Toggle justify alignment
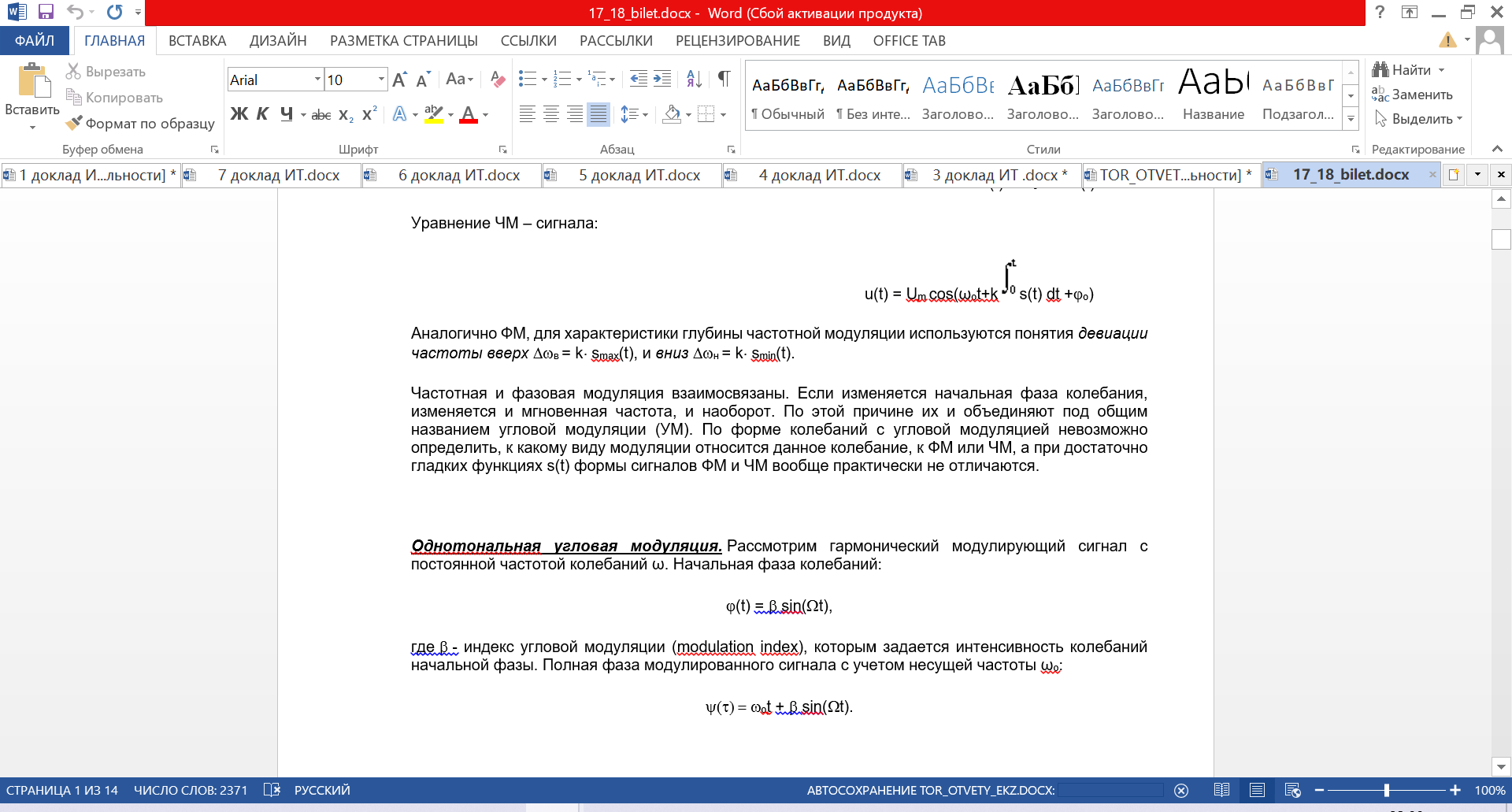This screenshot has height=812, width=1512. point(598,114)
